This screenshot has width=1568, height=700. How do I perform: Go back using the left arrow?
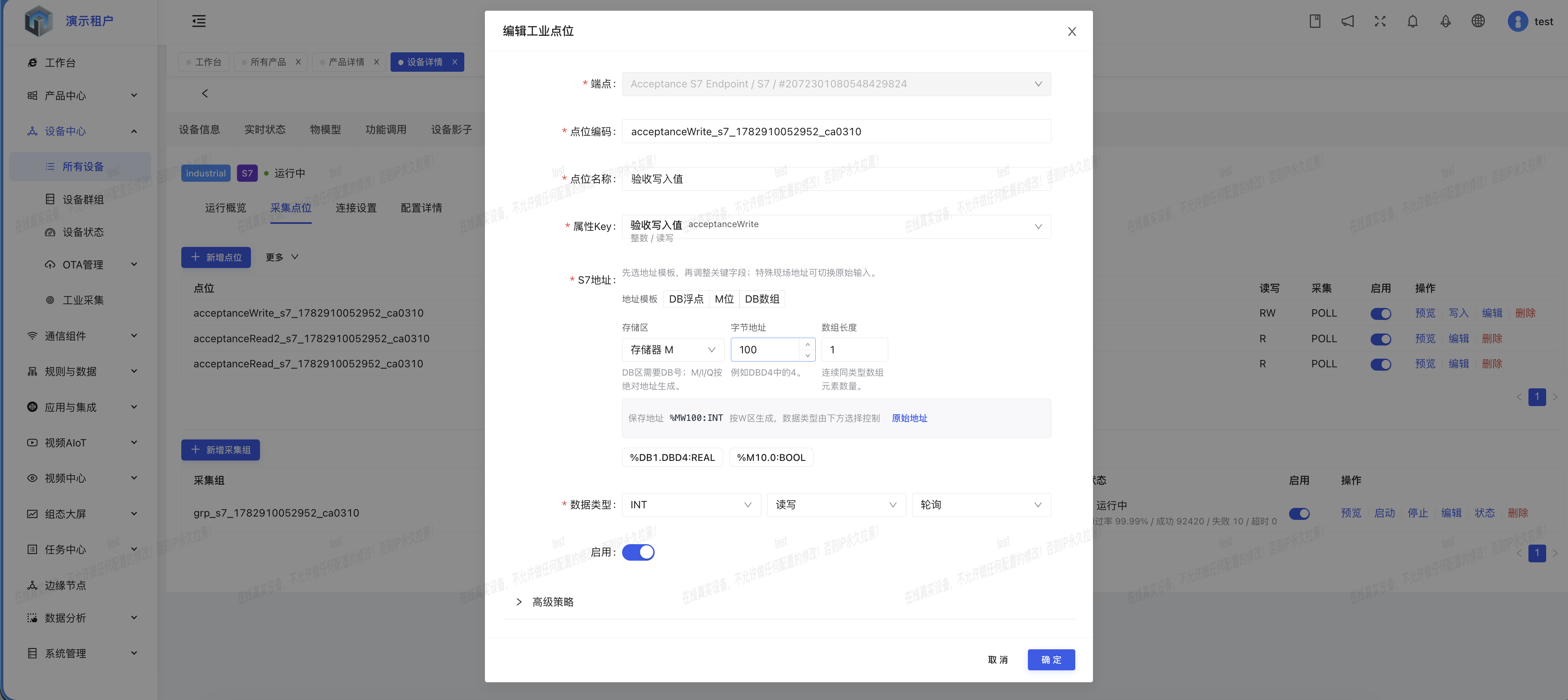204,93
